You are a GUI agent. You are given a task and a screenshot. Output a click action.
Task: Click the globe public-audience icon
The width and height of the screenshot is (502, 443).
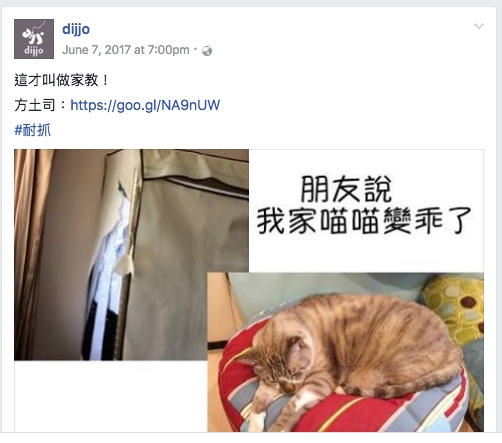(x=207, y=51)
